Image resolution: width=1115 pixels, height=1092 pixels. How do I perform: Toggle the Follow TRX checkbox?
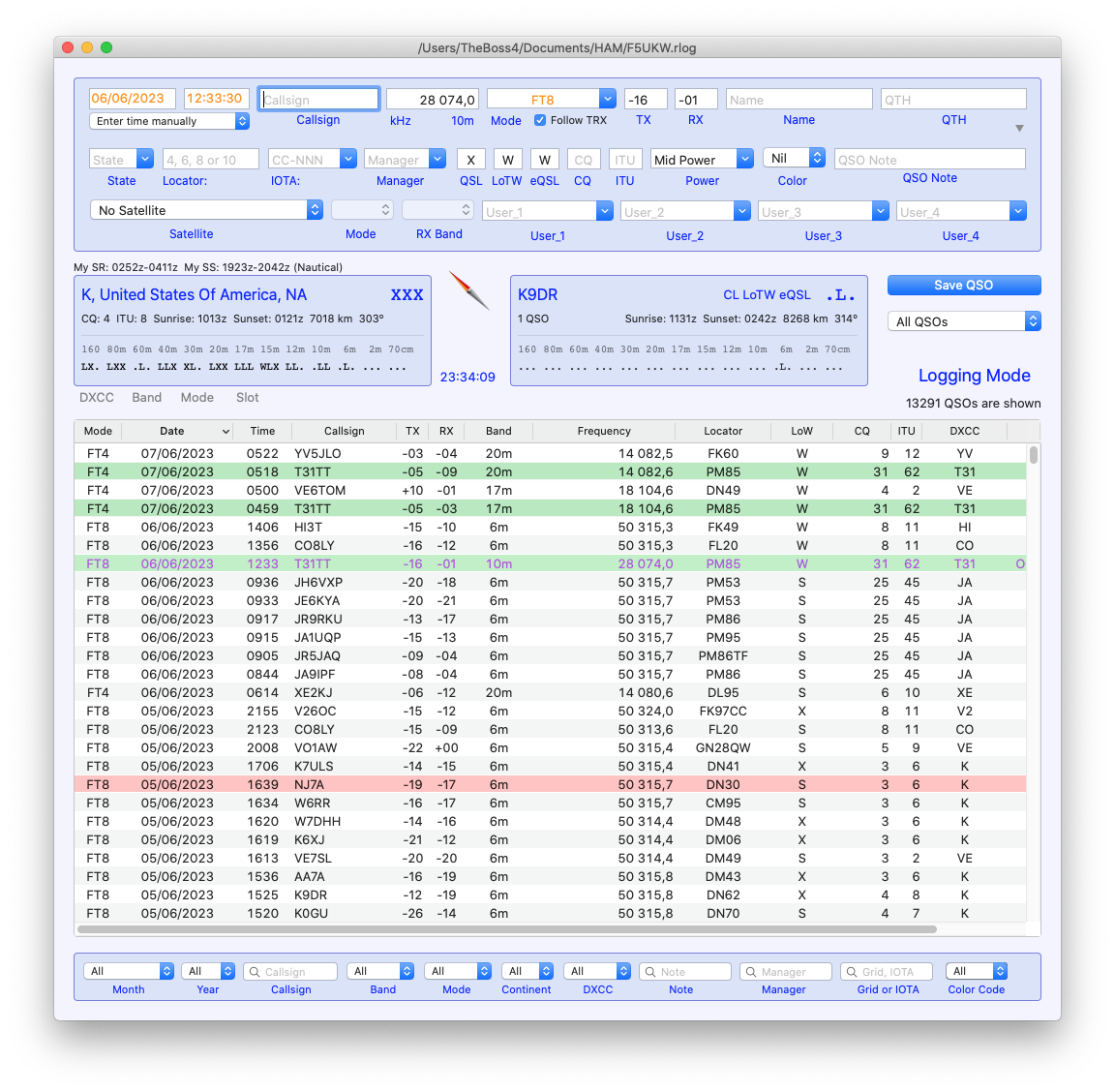coord(540,120)
